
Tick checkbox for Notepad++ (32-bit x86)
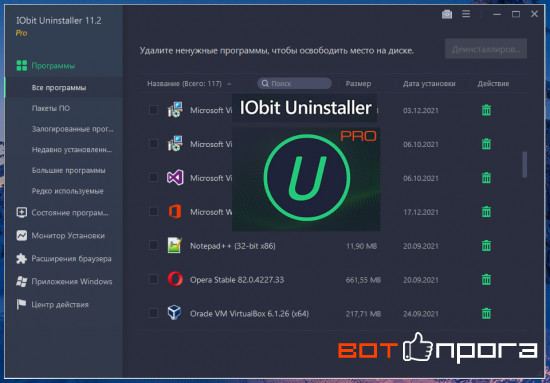(x=153, y=245)
